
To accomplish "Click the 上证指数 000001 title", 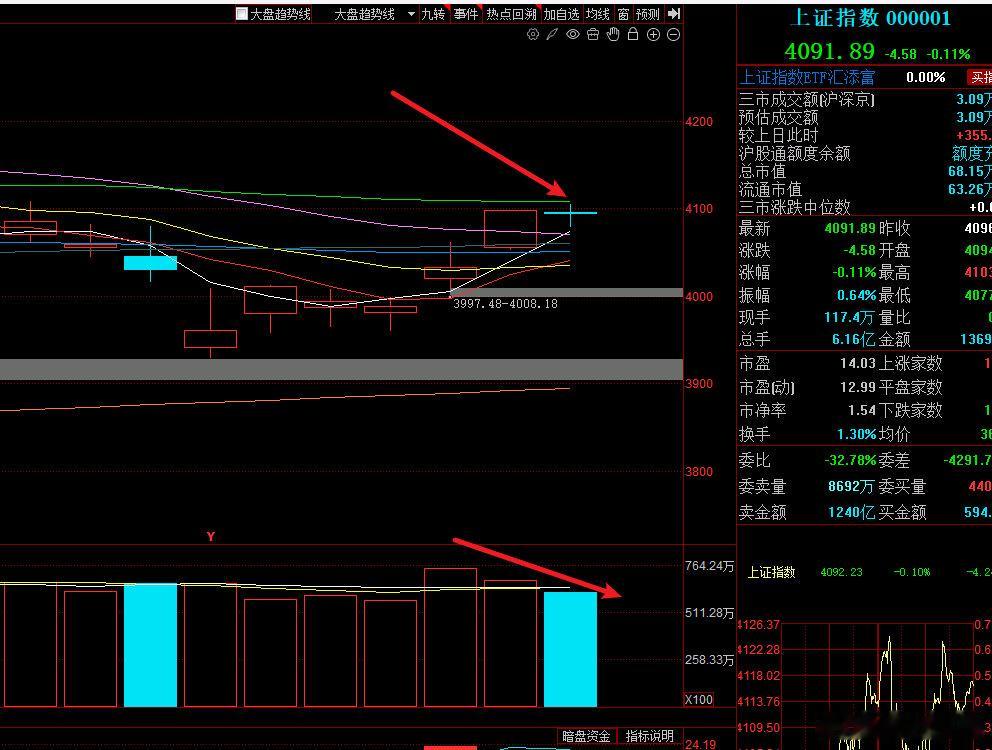I will pyautogui.click(x=871, y=18).
